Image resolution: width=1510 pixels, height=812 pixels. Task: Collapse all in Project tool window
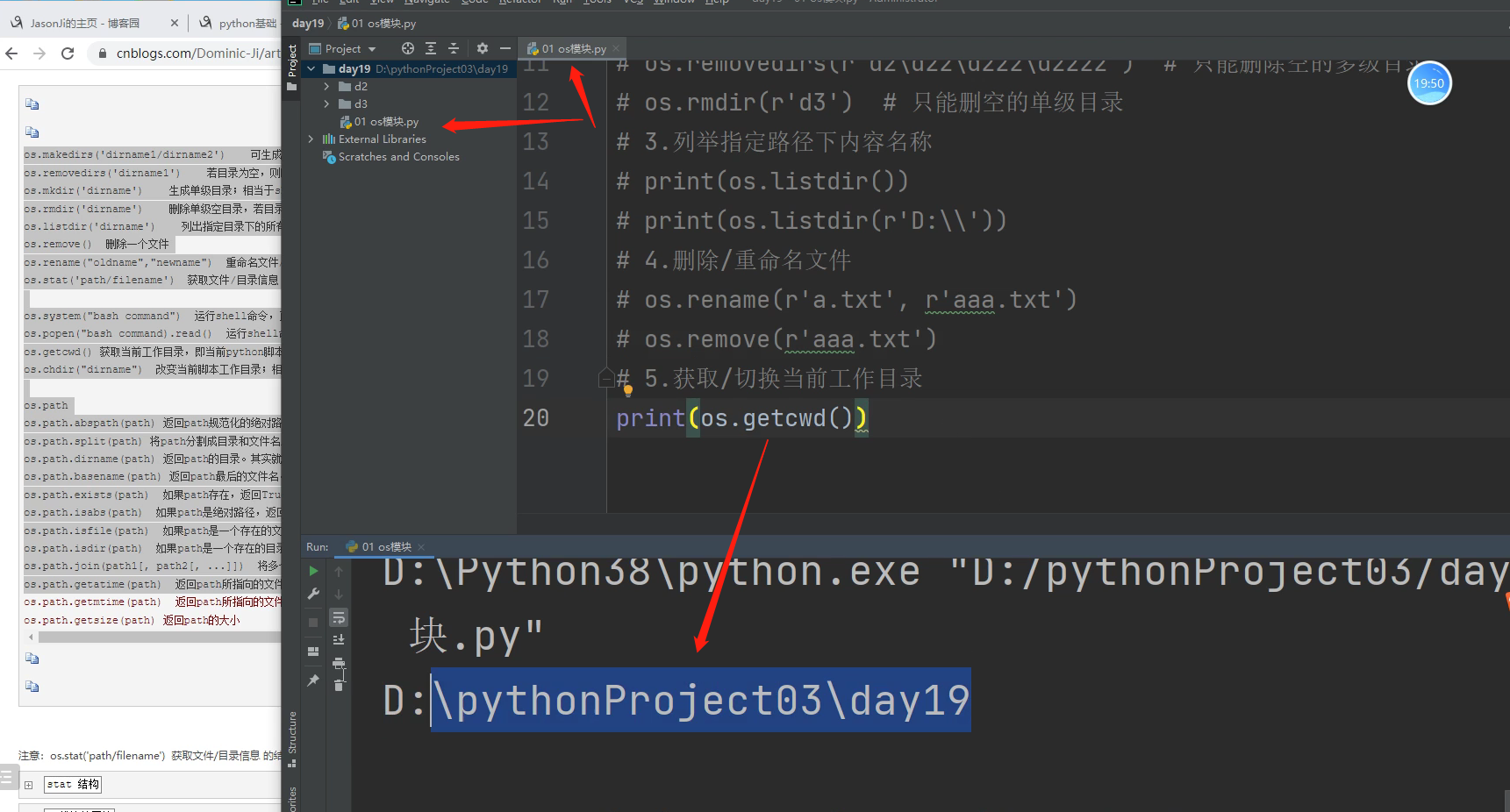click(x=454, y=48)
